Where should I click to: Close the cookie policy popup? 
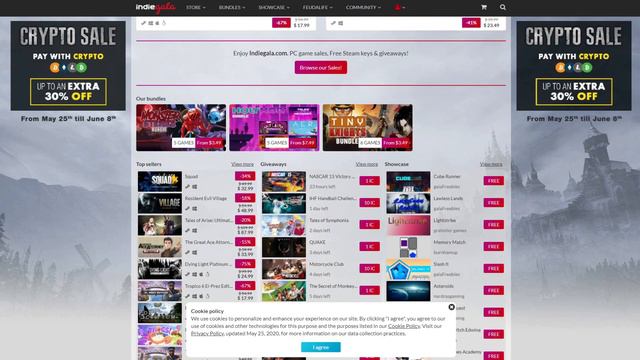[x=451, y=307]
